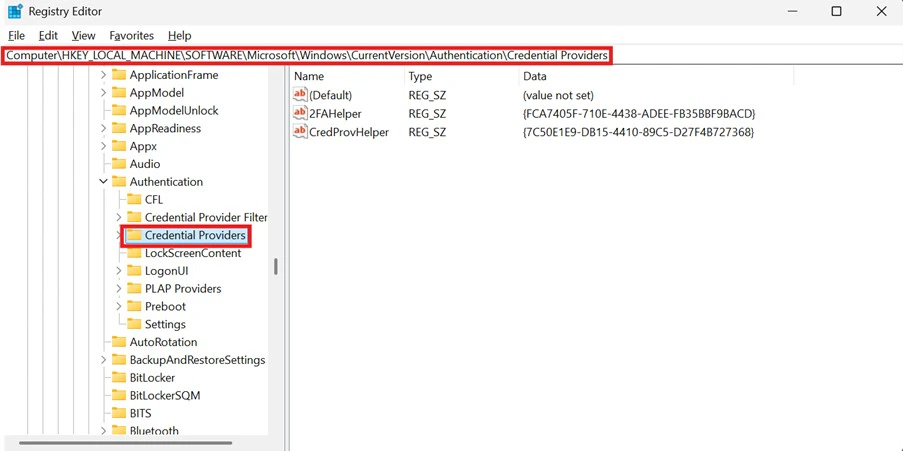Select the Preboot folder icon
Screen dimensions: 903x451
[x=134, y=307]
